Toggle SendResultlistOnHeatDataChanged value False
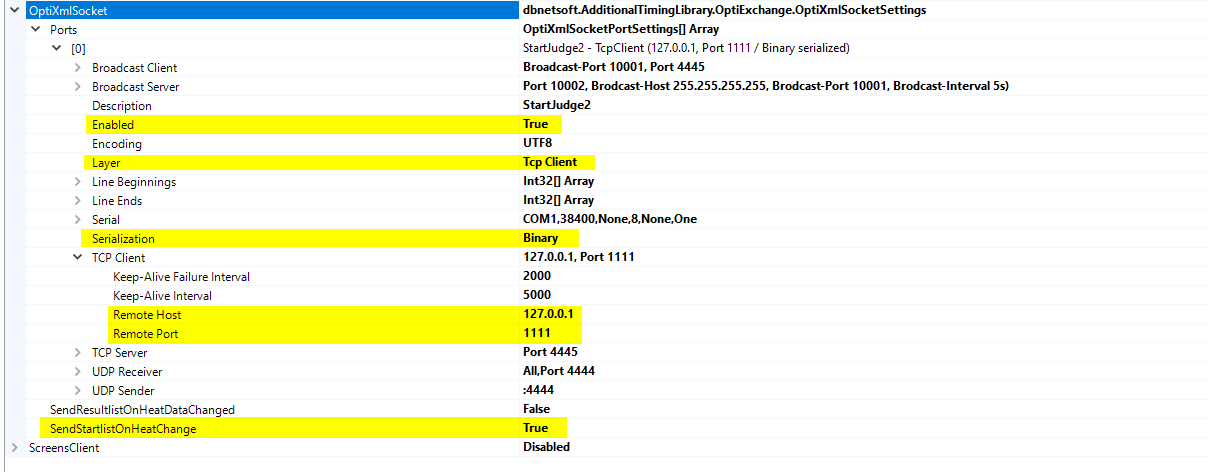 536,410
